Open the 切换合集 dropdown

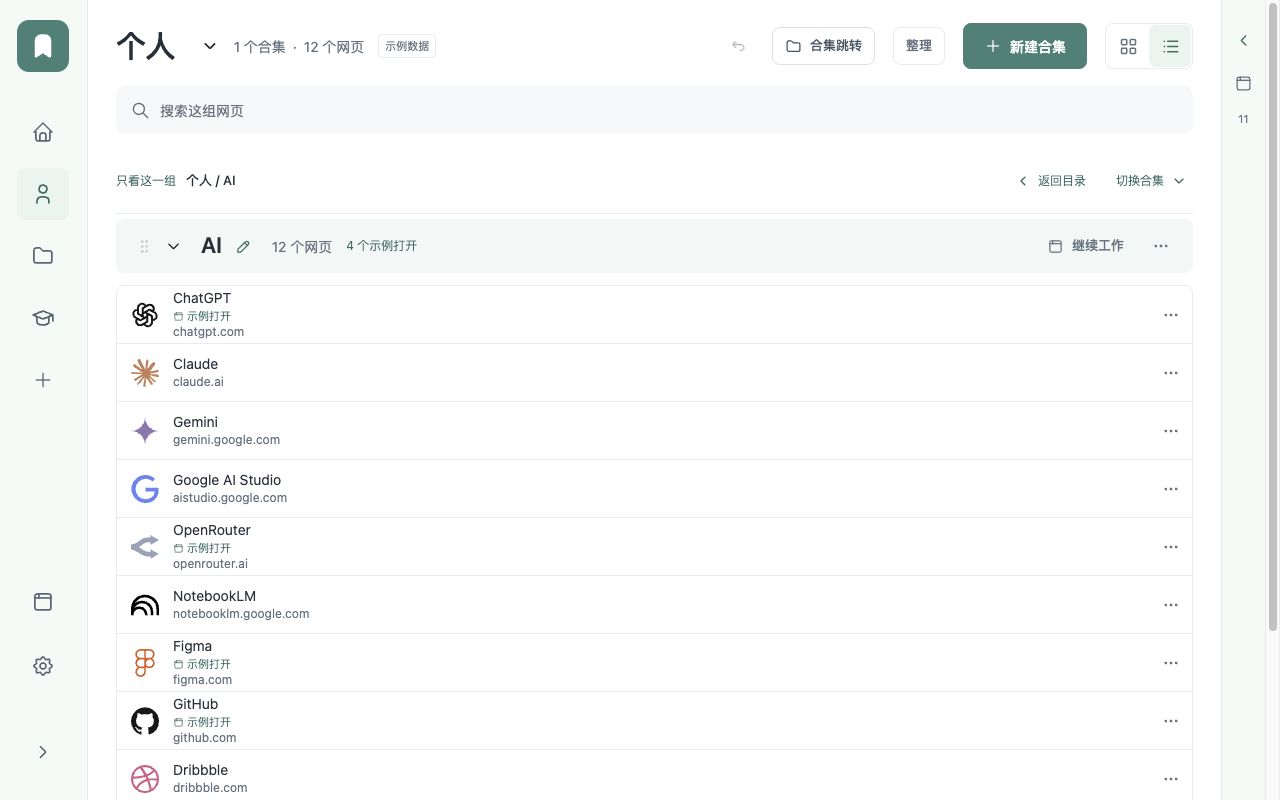pyautogui.click(x=1150, y=181)
